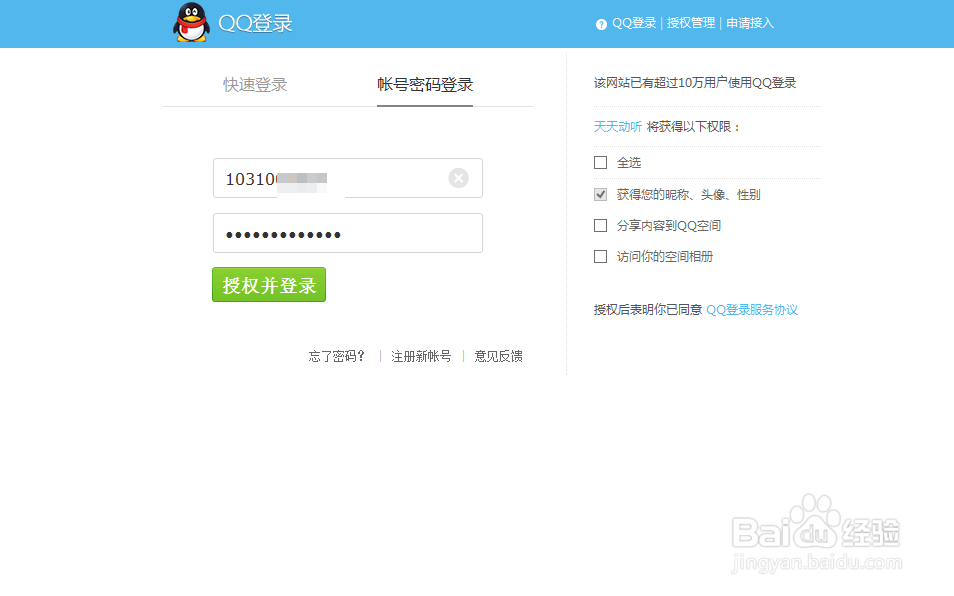
Task: Enable 访问你的空间相册 checkbox
Action: [x=601, y=257]
